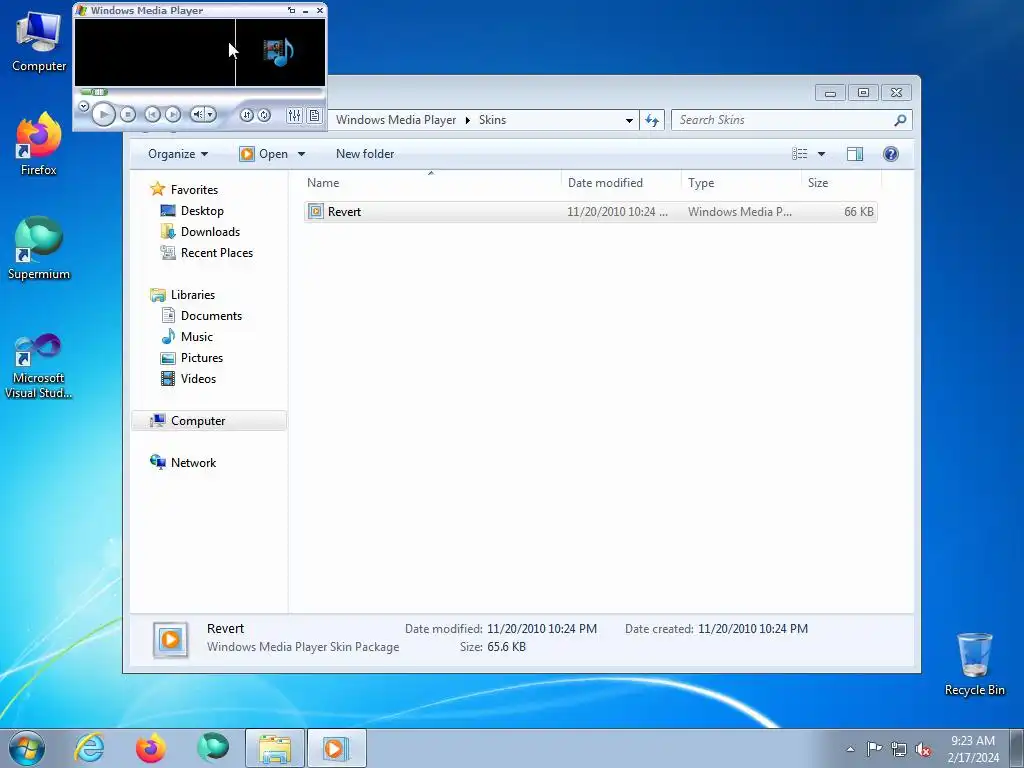Open the Organize menu
1024x768 pixels.
(x=178, y=154)
